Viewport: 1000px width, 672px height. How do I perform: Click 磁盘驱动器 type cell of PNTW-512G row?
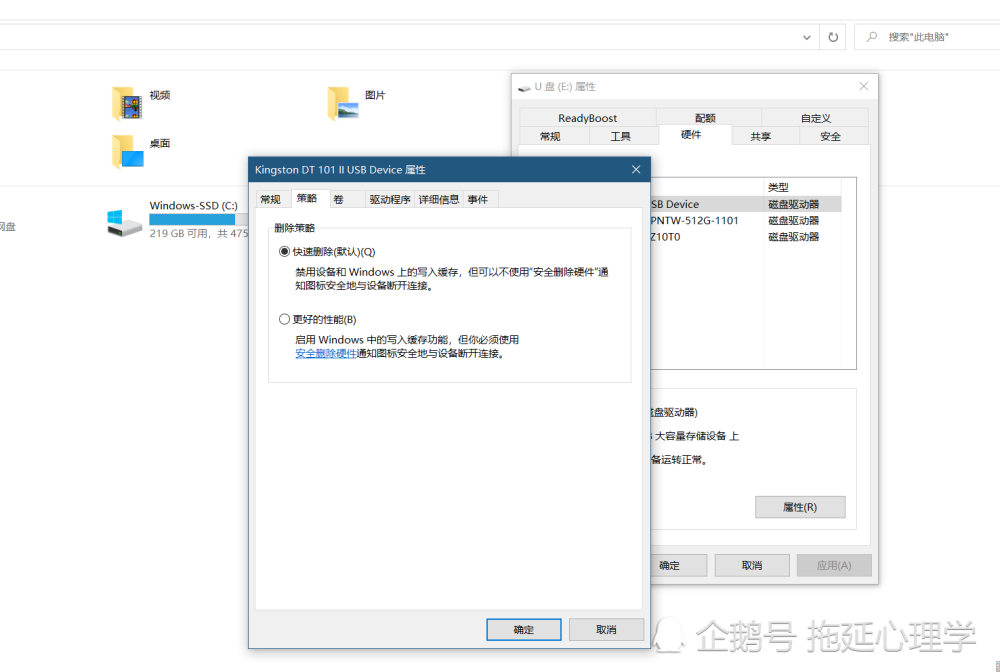click(x=793, y=221)
